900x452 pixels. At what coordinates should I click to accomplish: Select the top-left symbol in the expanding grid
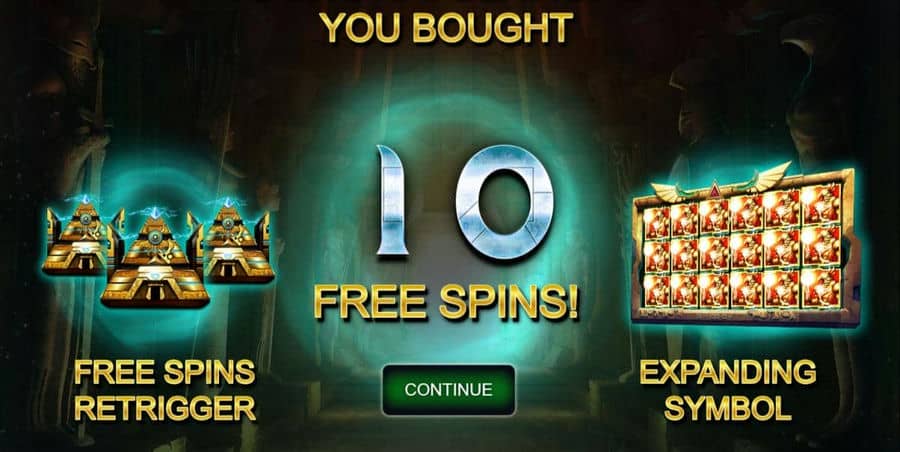pyautogui.click(x=656, y=221)
